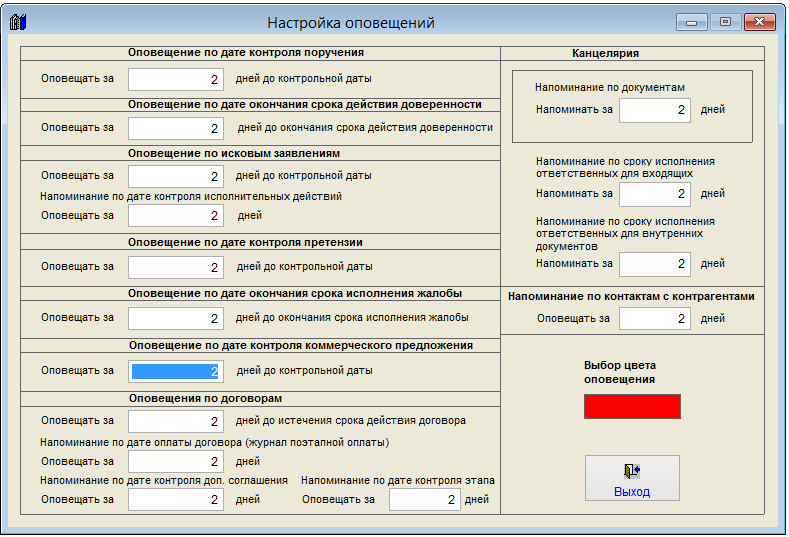
Task: Click days field for дате контроля этапа
Action: (x=425, y=500)
